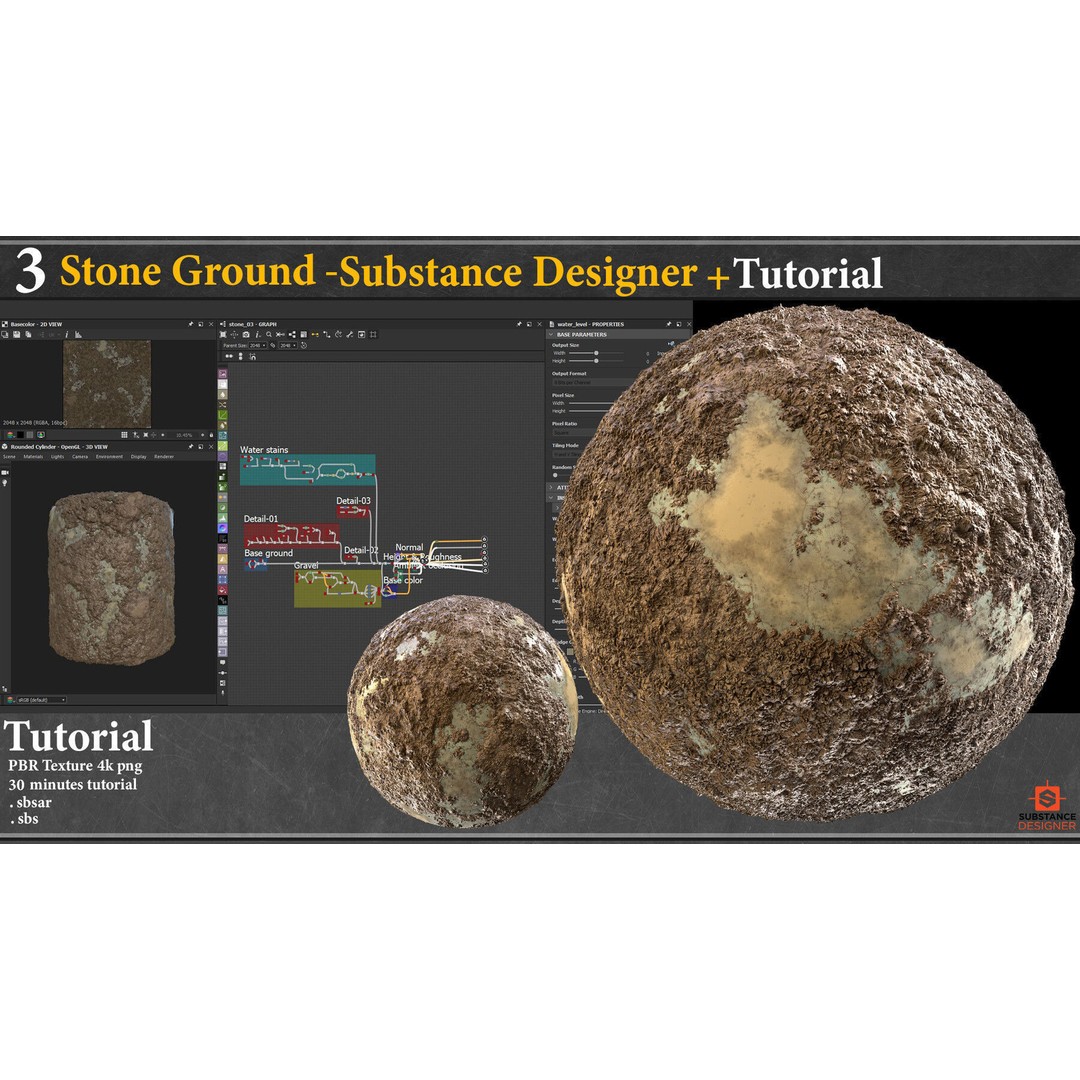
Task: Toggle the grid overlay in the 2D view bottom bar
Action: pos(124,434)
